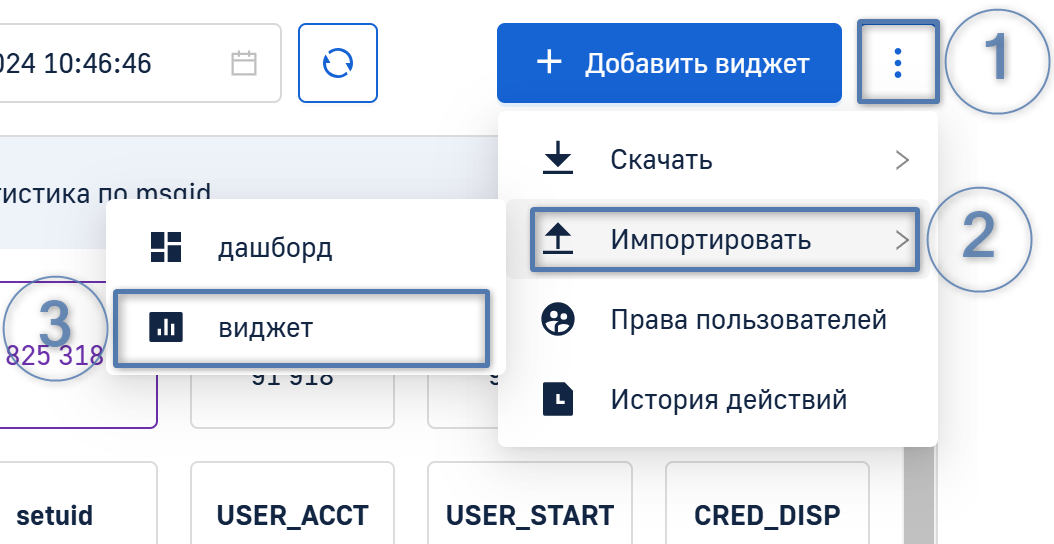Screen dimensions: 1054x544
Task: Click the dashboard grid icon
Action: (x=164, y=247)
